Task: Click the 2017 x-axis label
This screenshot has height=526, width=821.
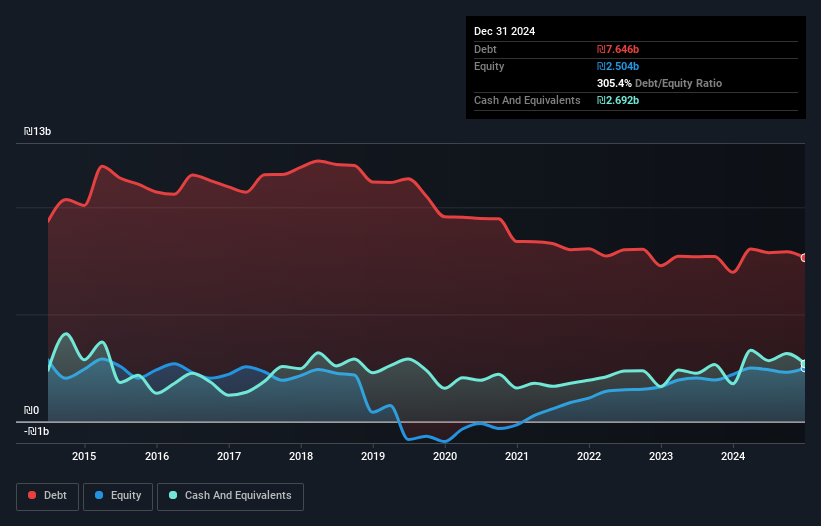Action: pos(229,456)
